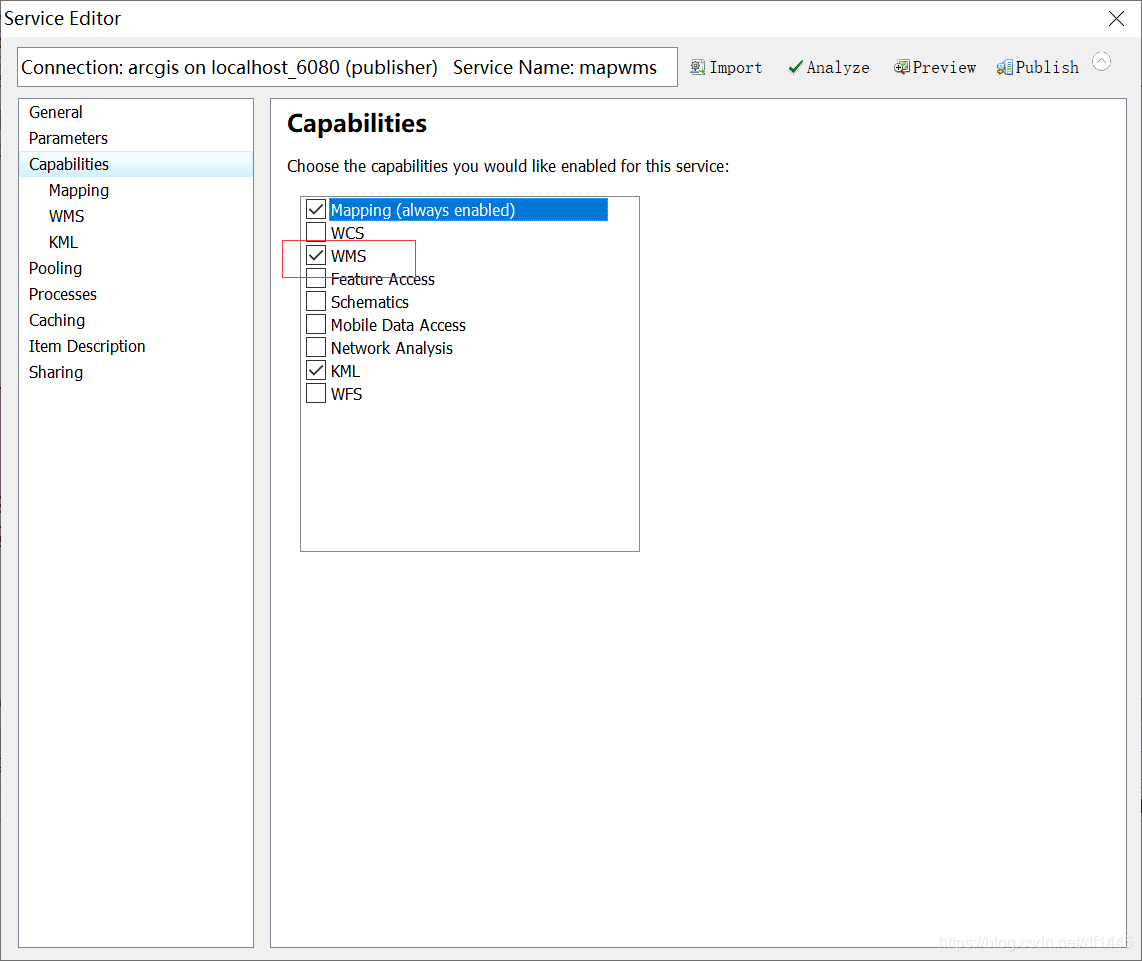Collapse the header with the round arrow

point(1101,62)
